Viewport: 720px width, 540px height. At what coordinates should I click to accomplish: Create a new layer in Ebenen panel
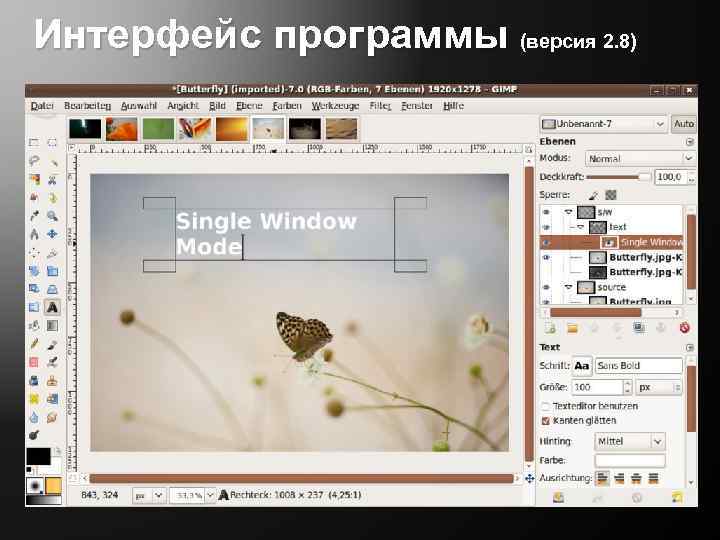(x=550, y=328)
